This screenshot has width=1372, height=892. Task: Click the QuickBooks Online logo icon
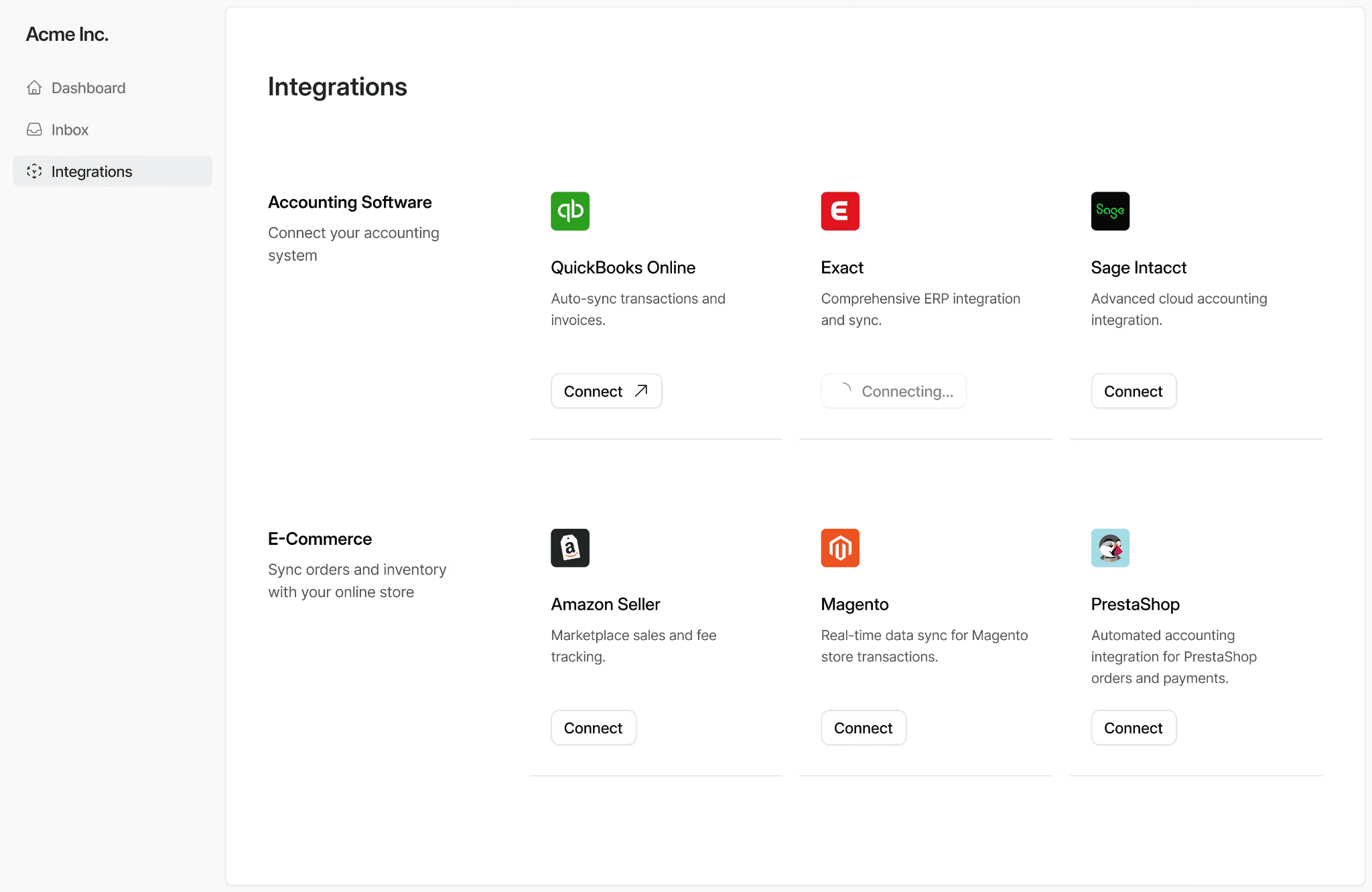[x=570, y=211]
